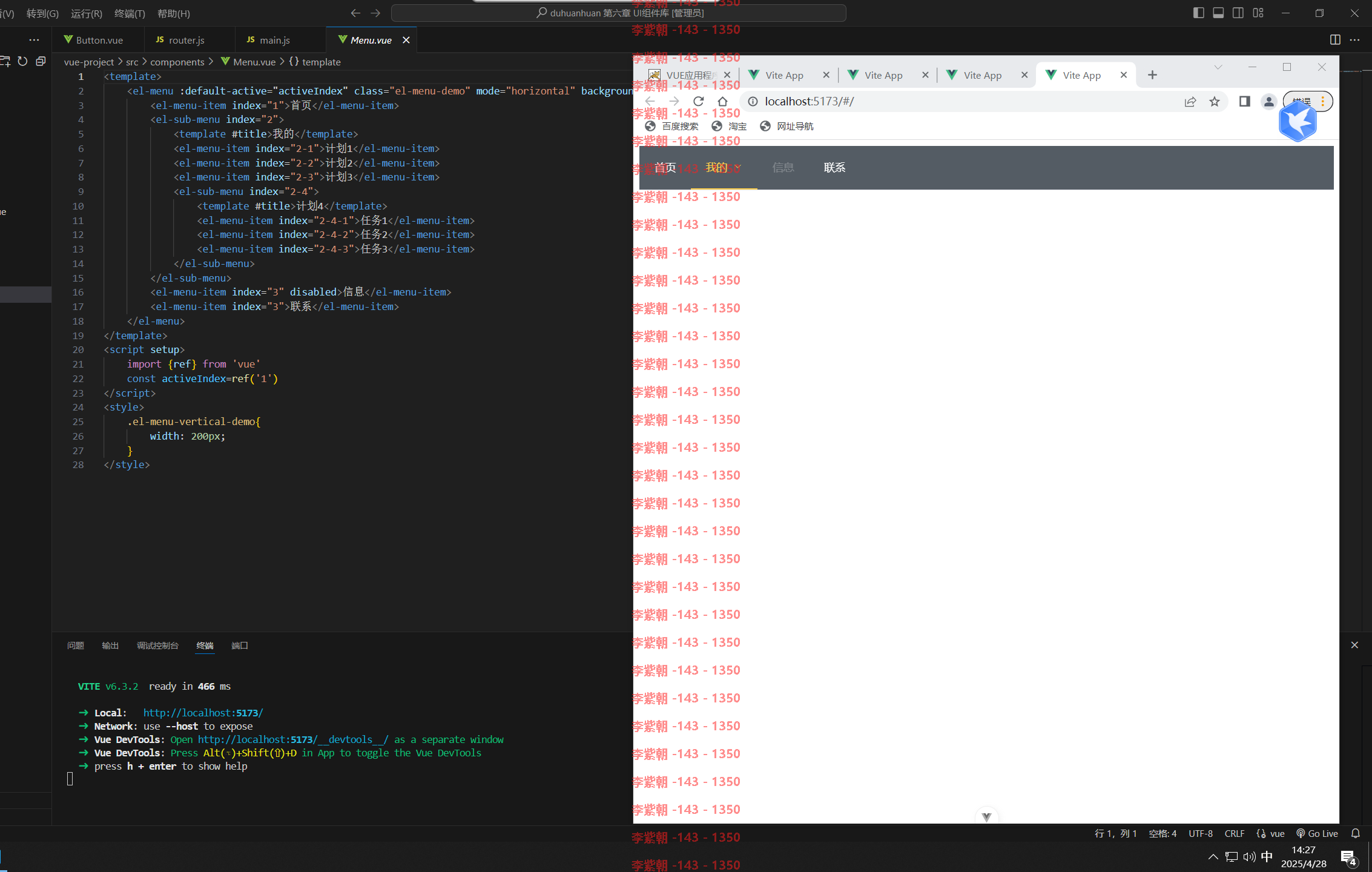Viewport: 1372px width, 872px height.
Task: Bookmark this page with the star icon
Action: 1215,101
